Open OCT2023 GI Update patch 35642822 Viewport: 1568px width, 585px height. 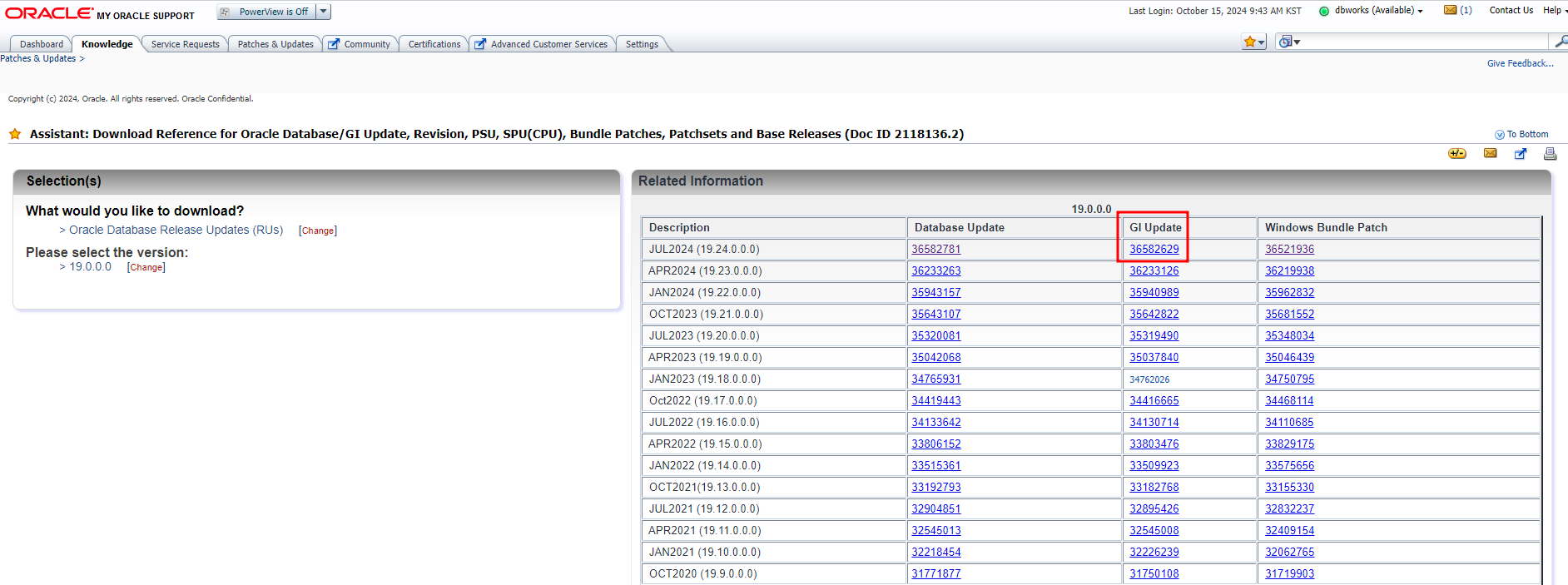1154,314
